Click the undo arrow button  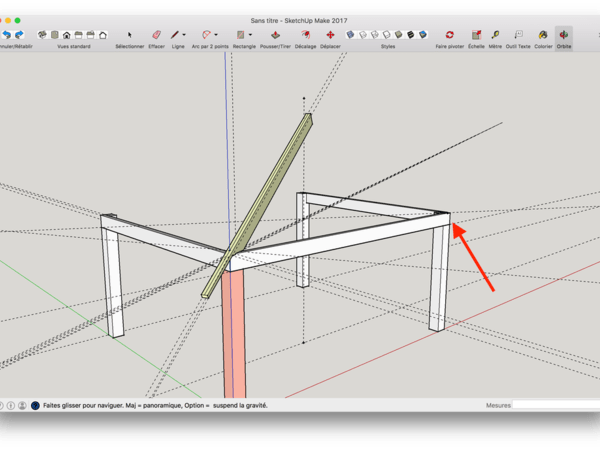pos(6,35)
